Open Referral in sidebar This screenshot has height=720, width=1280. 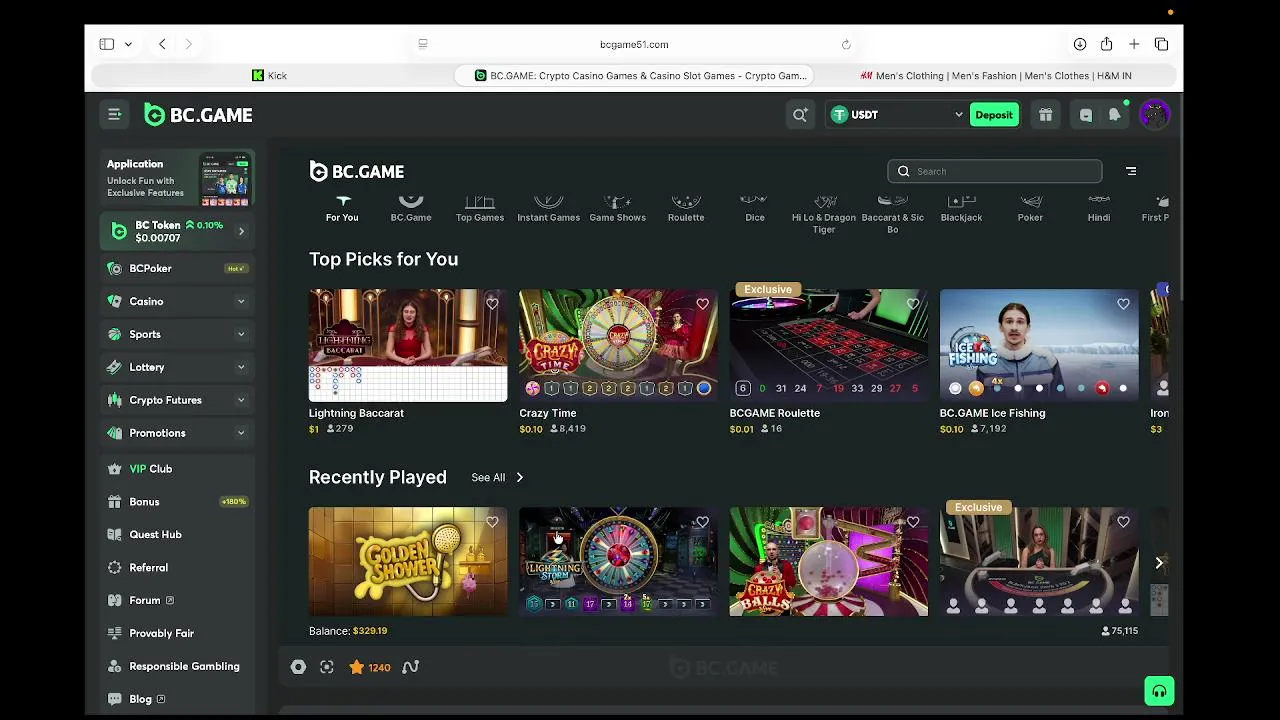(177, 567)
